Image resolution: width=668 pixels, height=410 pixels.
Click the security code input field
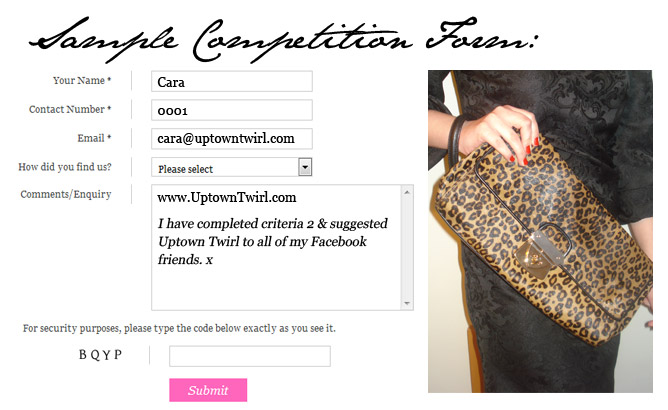click(250, 356)
